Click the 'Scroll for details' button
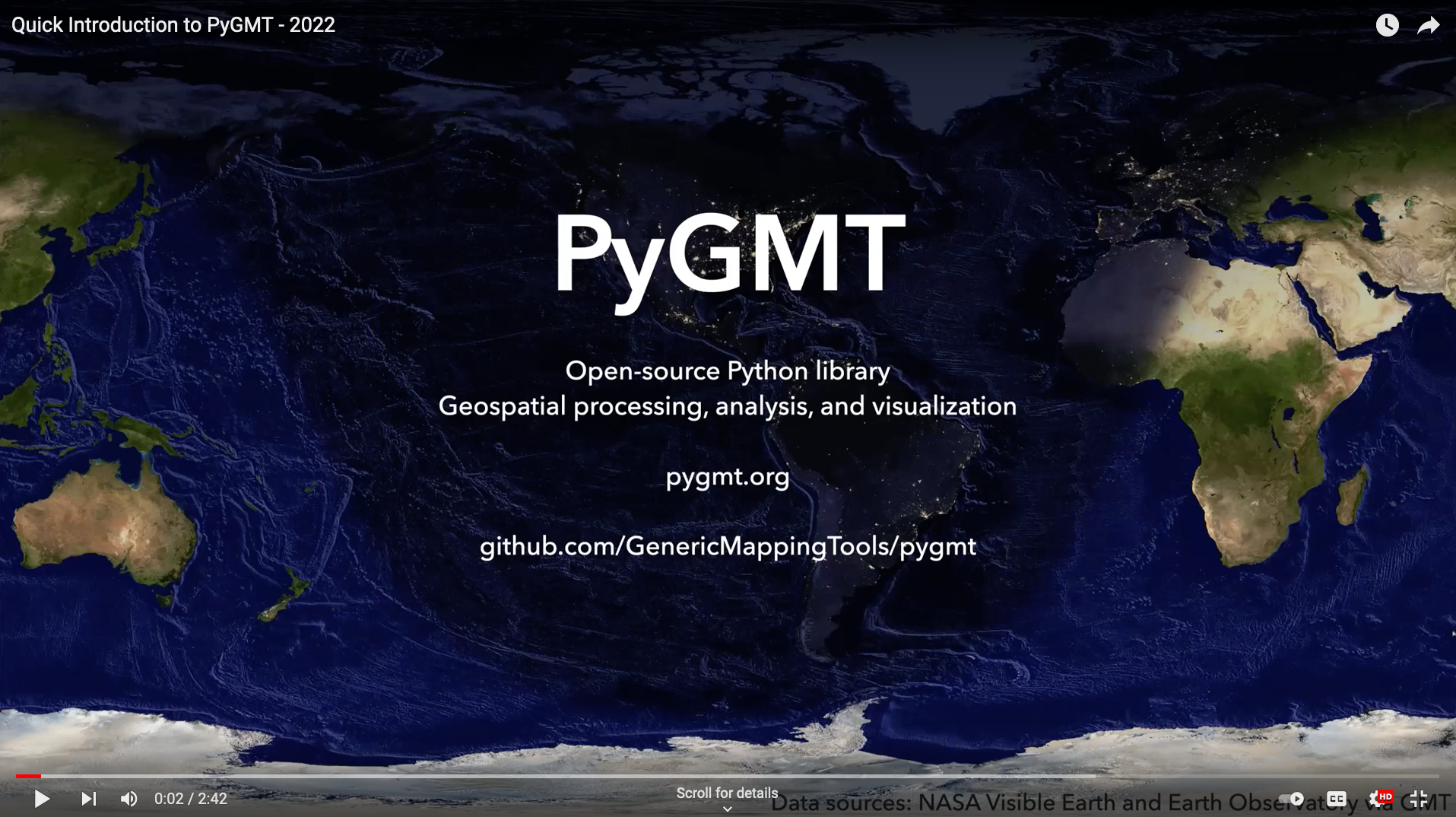The image size is (1456, 817). click(727, 793)
